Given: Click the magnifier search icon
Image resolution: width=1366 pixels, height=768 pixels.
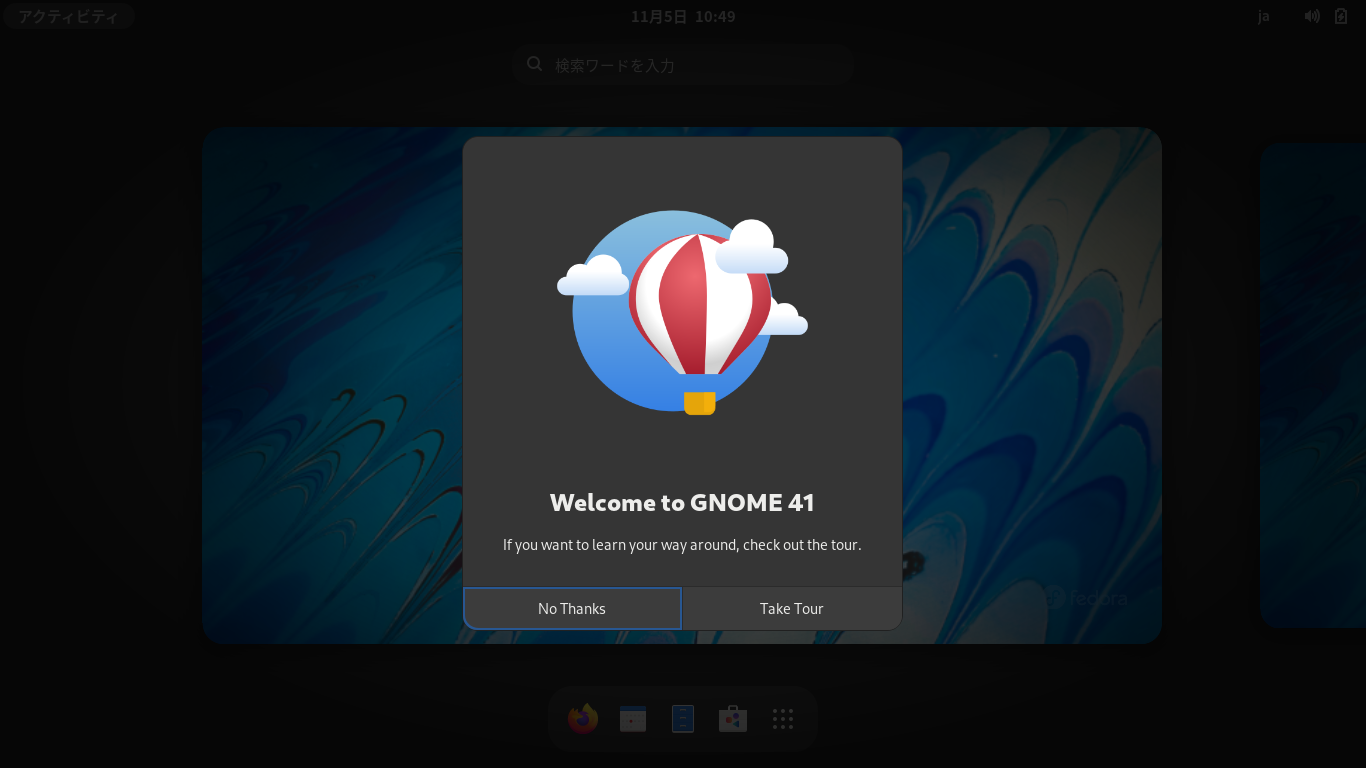Looking at the screenshot, I should click(x=535, y=64).
